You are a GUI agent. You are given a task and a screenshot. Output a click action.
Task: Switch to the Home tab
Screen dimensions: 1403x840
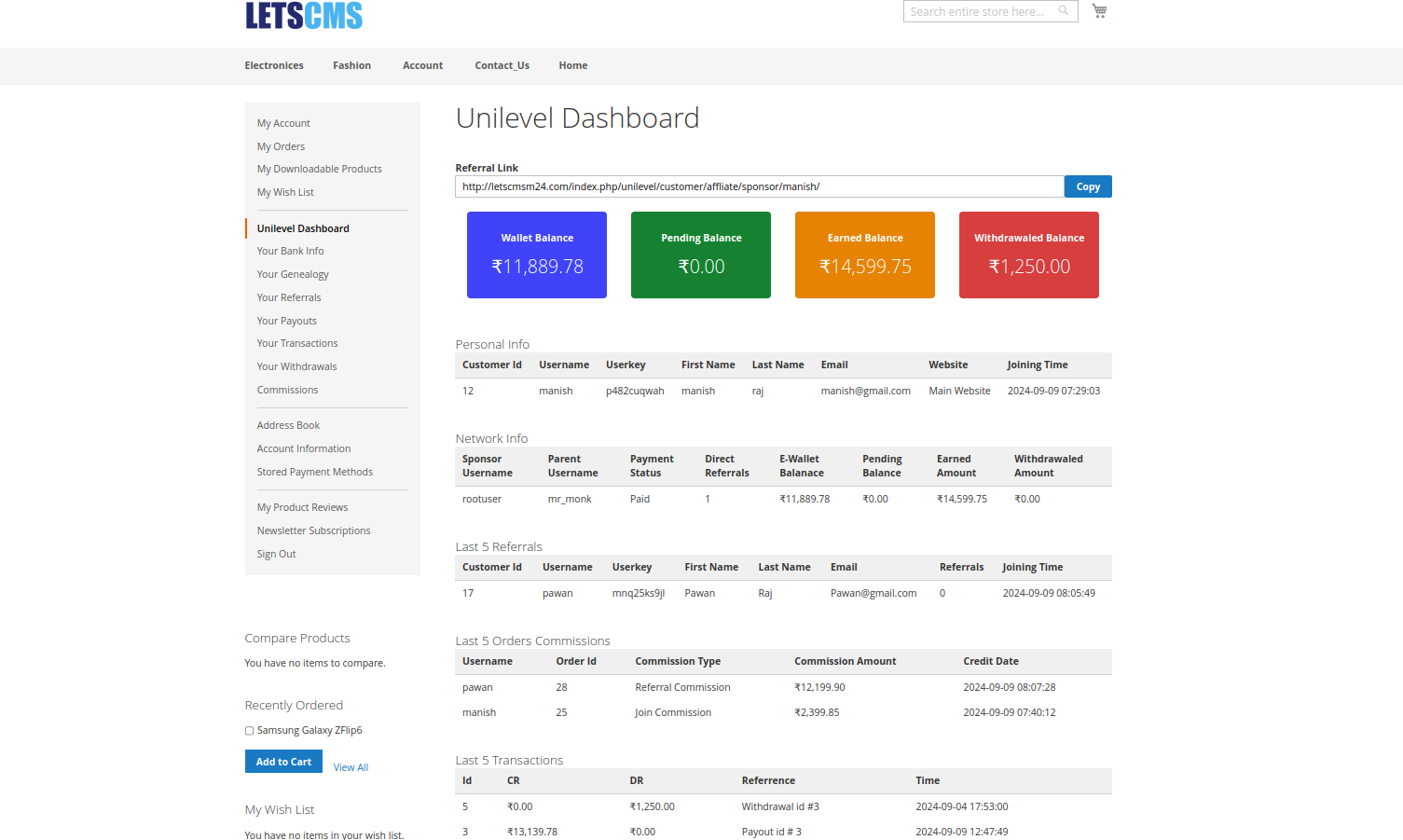point(572,65)
